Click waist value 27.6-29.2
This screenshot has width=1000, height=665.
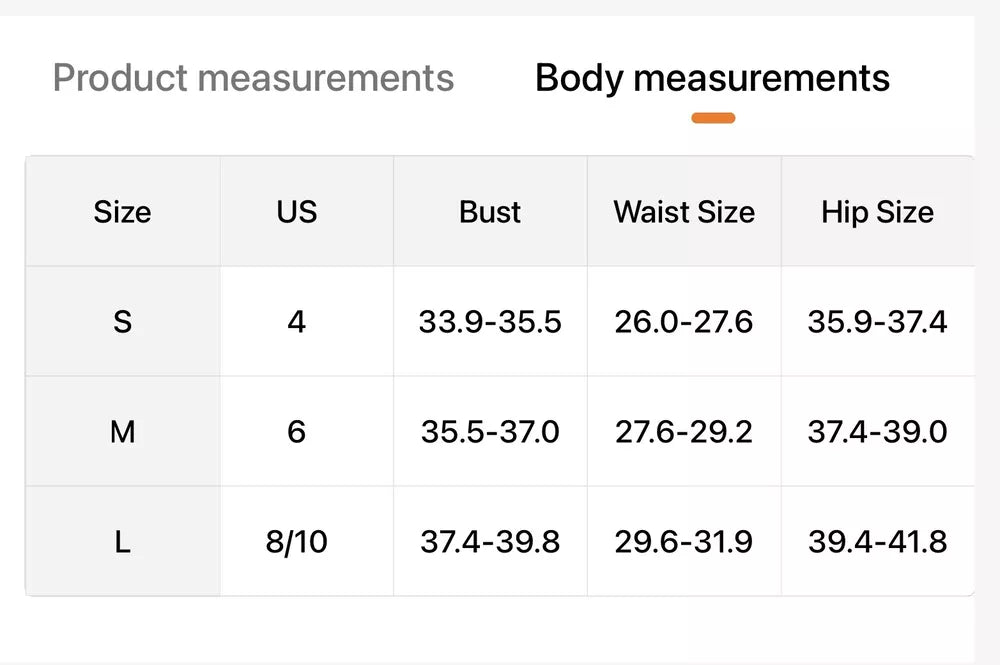click(684, 432)
